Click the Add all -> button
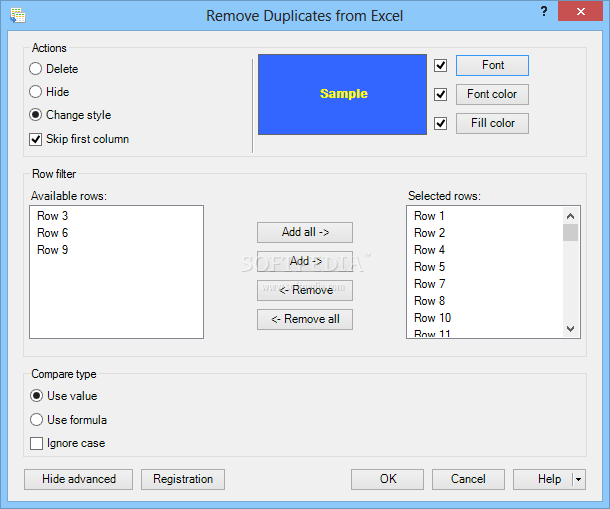 tap(305, 232)
